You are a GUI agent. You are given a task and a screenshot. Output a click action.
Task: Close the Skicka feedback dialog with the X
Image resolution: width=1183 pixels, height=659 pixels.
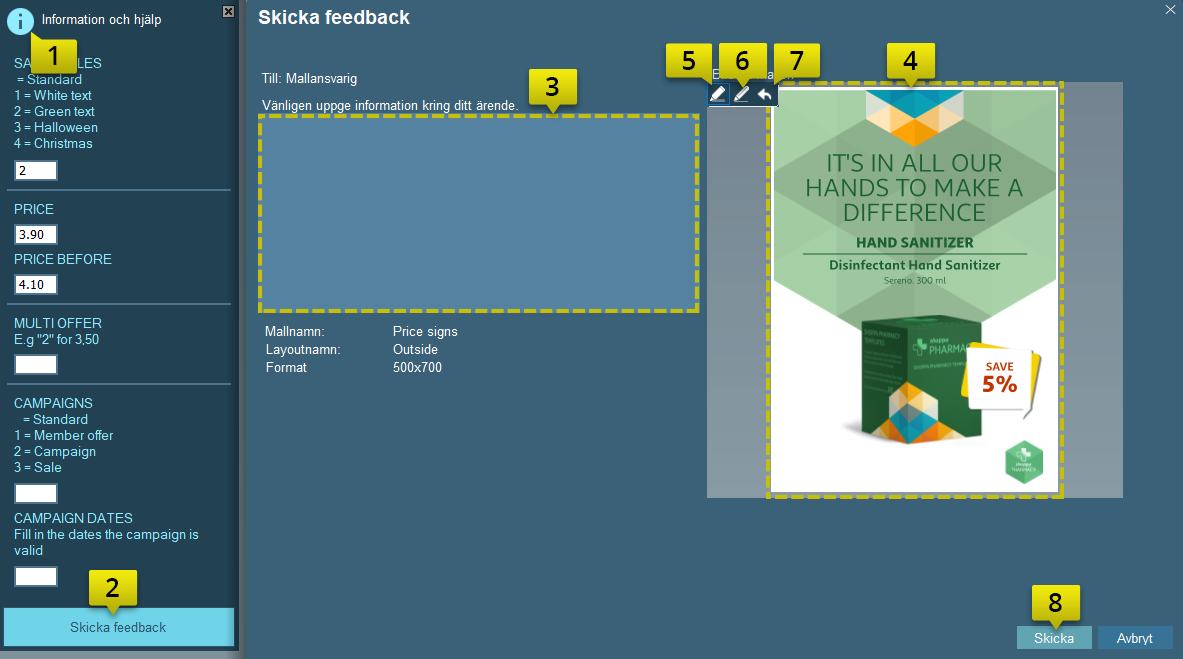tap(1171, 9)
